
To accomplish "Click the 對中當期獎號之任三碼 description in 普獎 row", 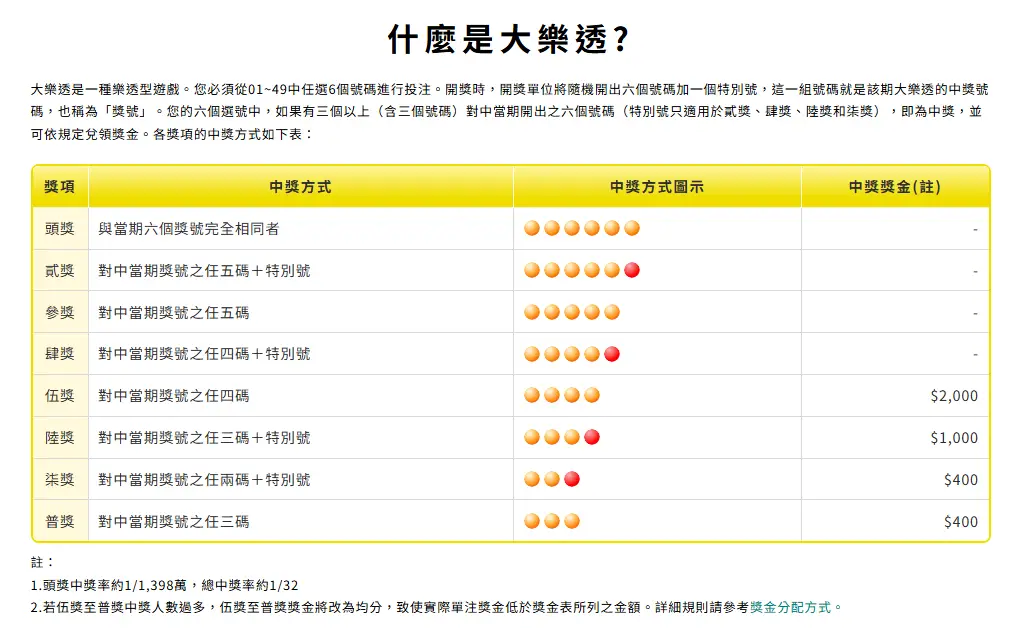I will (x=174, y=522).
